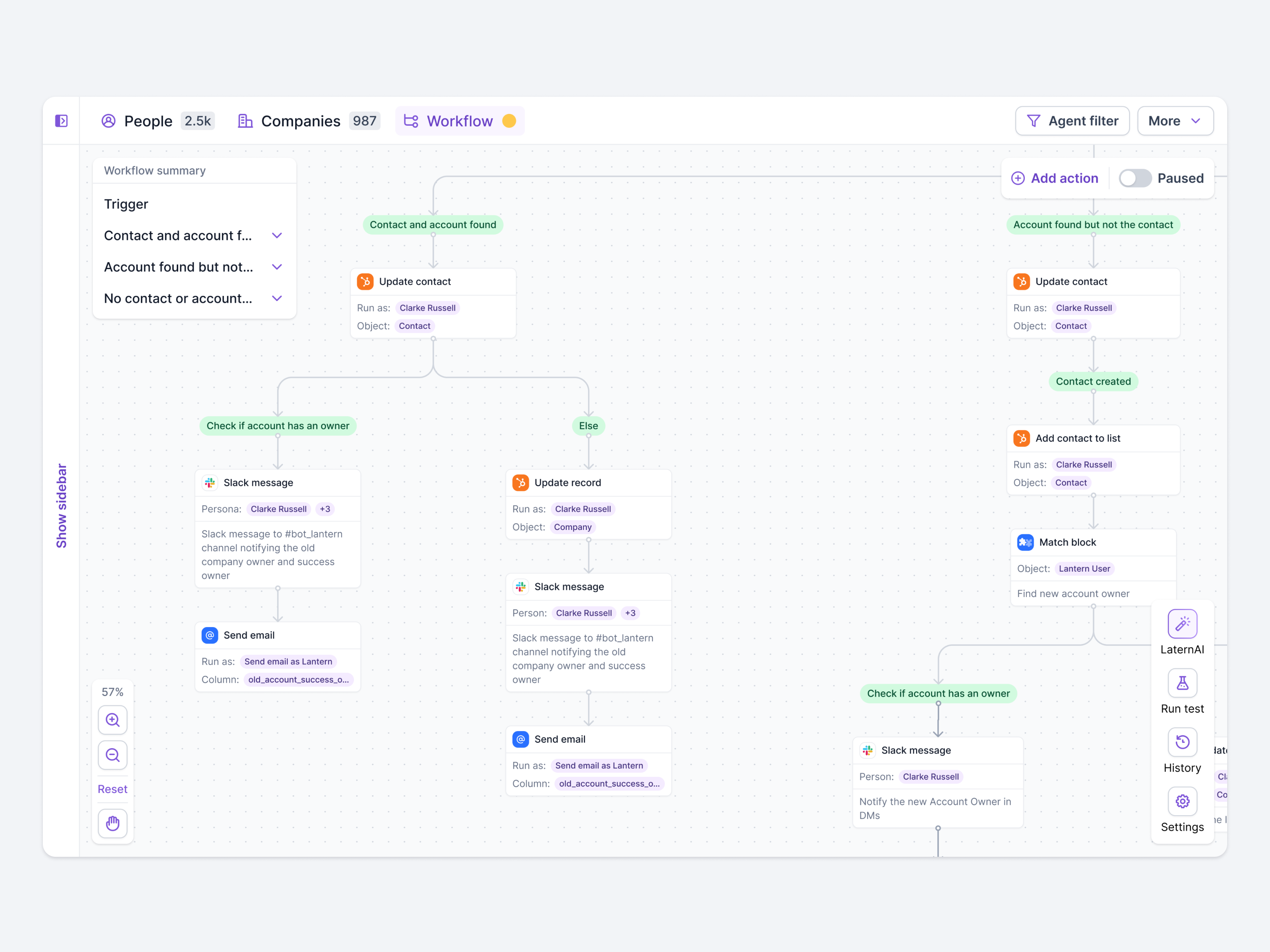Open LaternAI from the right panel
Viewport: 1270px width, 952px height.
point(1182,624)
